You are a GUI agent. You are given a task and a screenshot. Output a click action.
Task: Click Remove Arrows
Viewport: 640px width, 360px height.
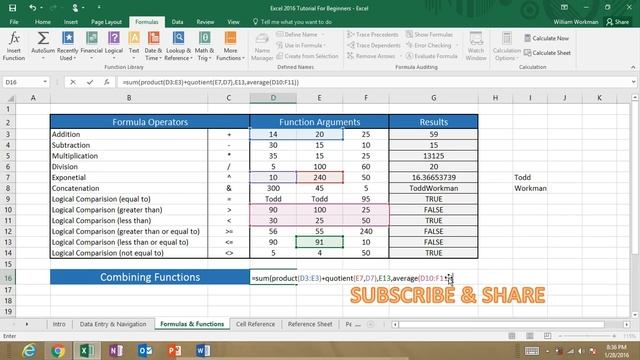pos(371,56)
